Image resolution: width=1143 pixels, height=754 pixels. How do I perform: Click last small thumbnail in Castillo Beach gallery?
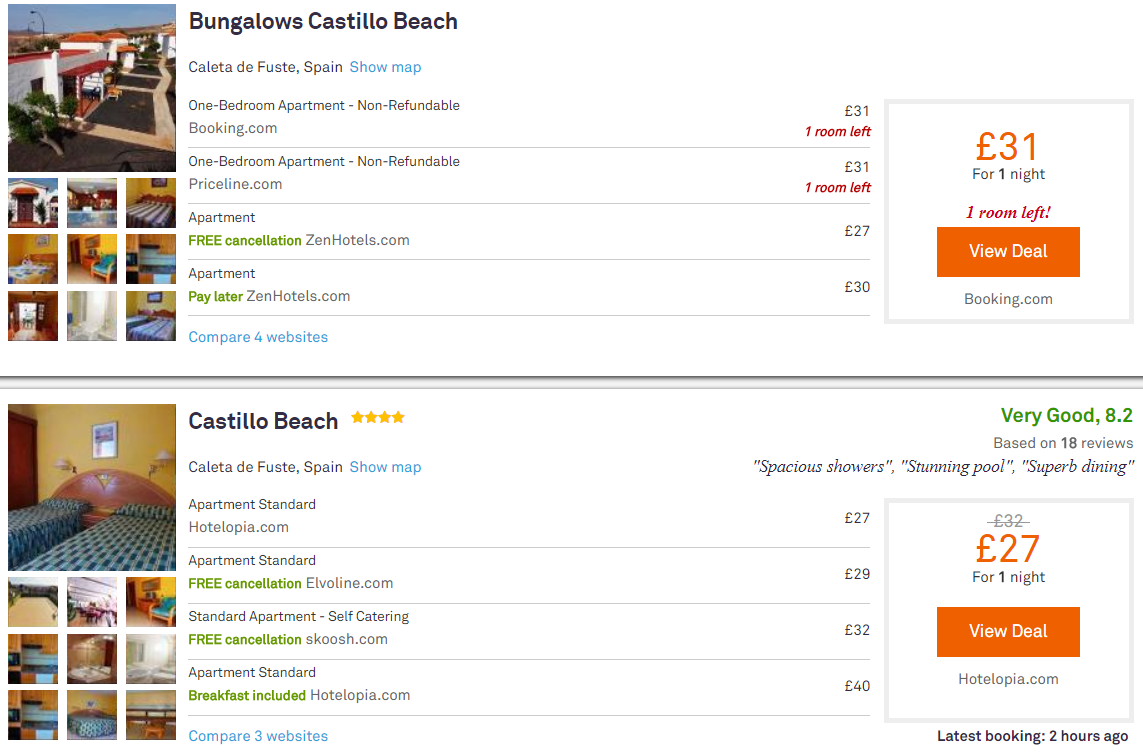point(151,715)
